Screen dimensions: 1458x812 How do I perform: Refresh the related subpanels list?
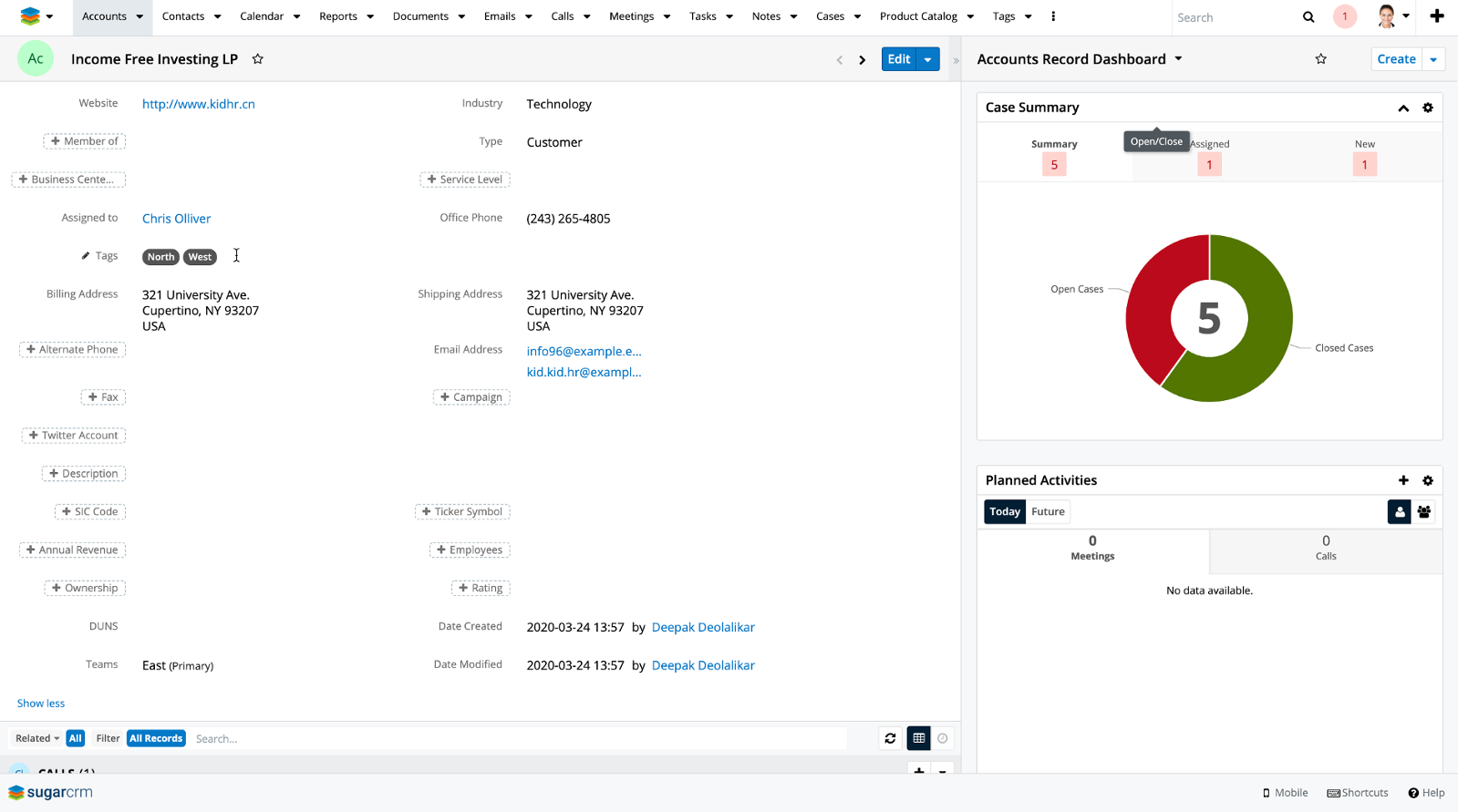890,738
